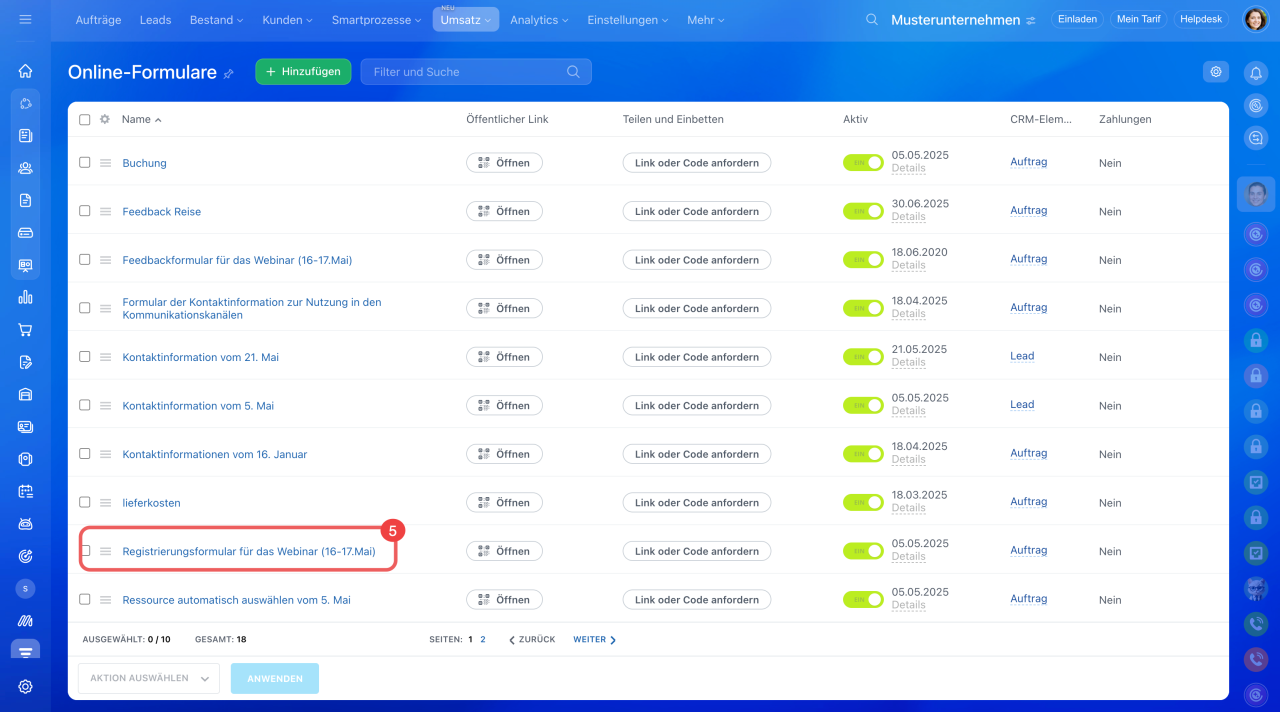
Task: Open the Leads menu item
Action: 155,20
